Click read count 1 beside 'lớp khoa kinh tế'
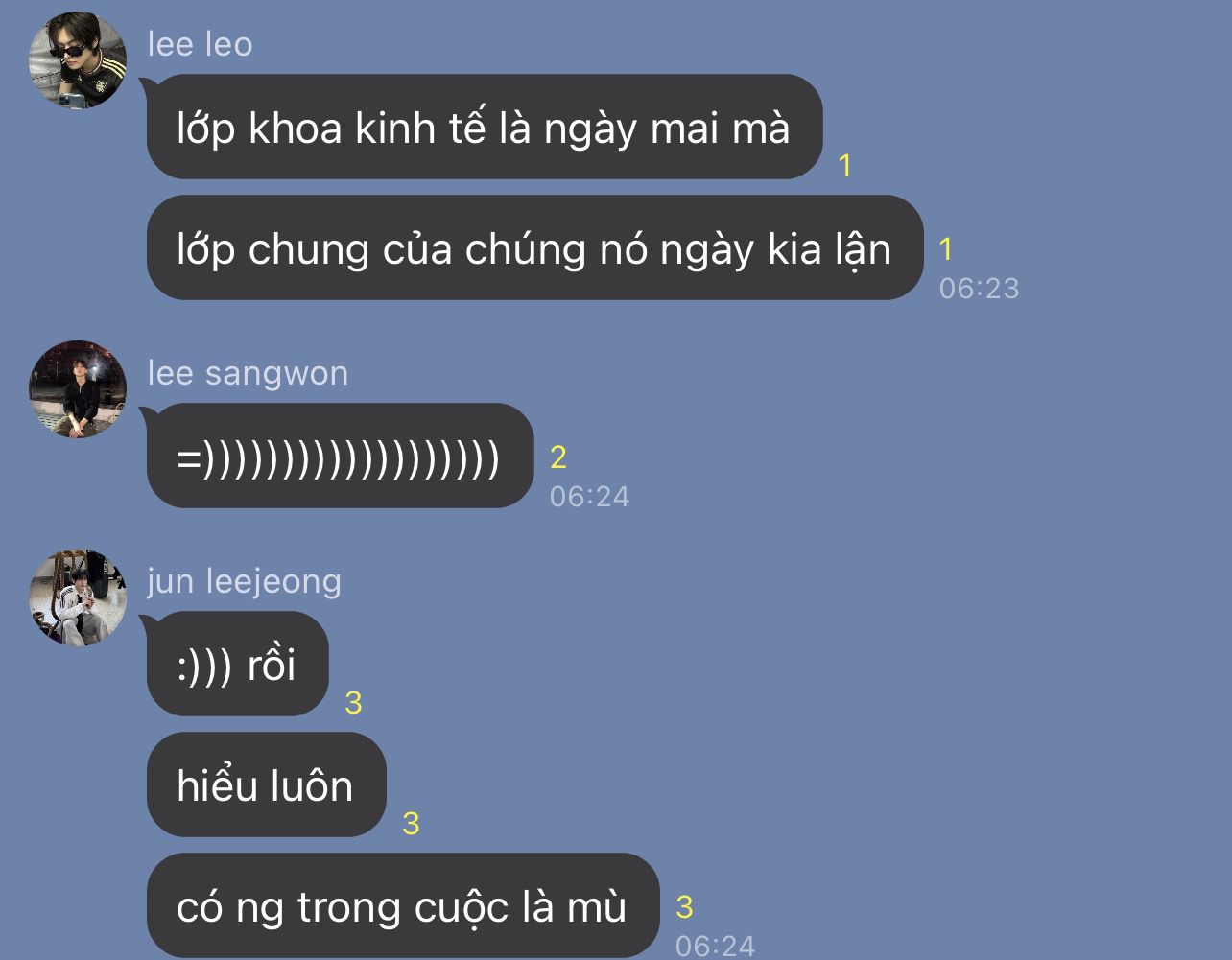 (845, 166)
